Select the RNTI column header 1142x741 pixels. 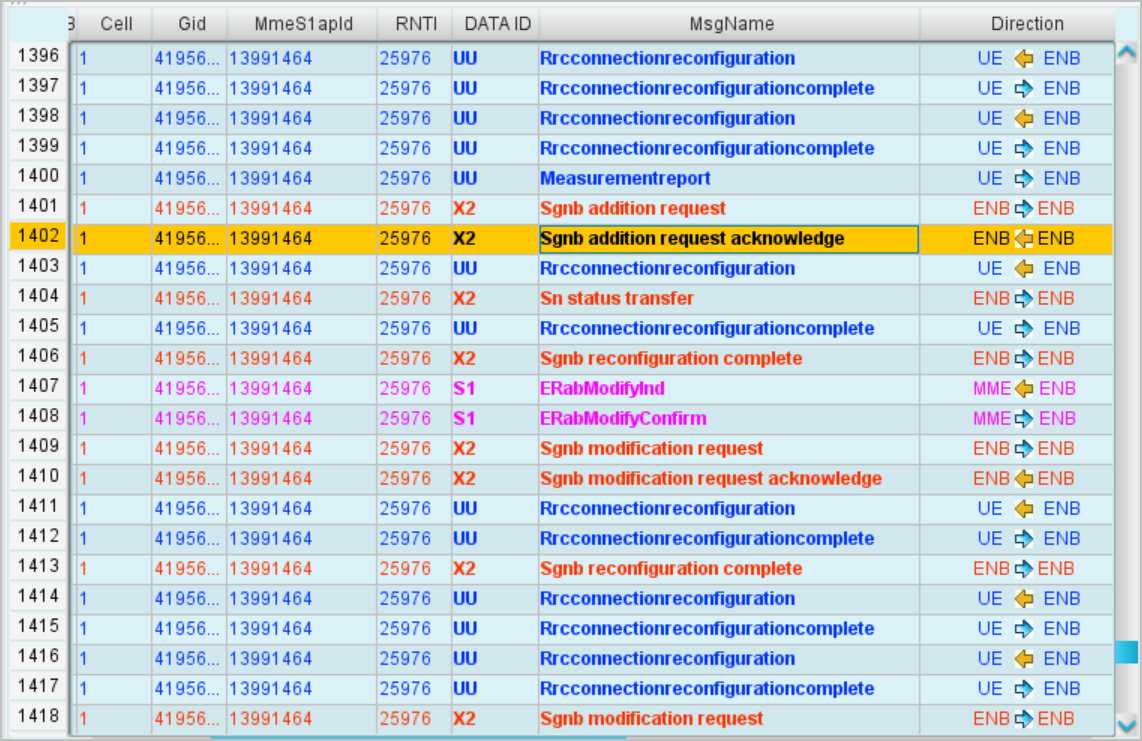tap(413, 24)
